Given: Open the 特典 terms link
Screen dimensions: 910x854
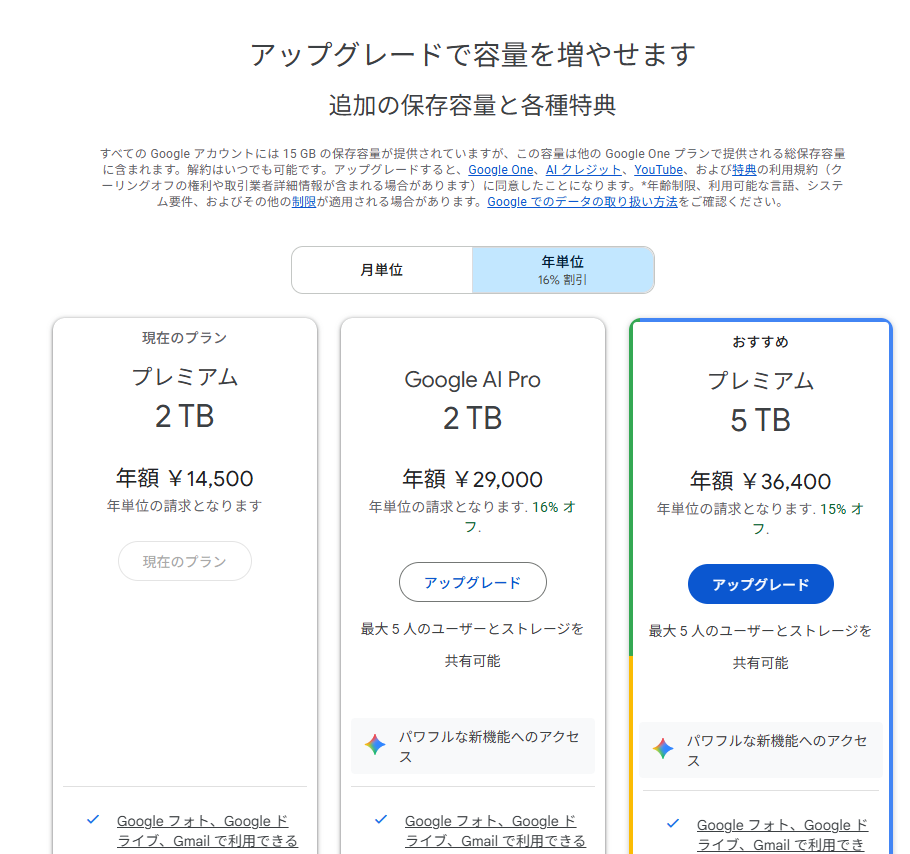Looking at the screenshot, I should [744, 170].
